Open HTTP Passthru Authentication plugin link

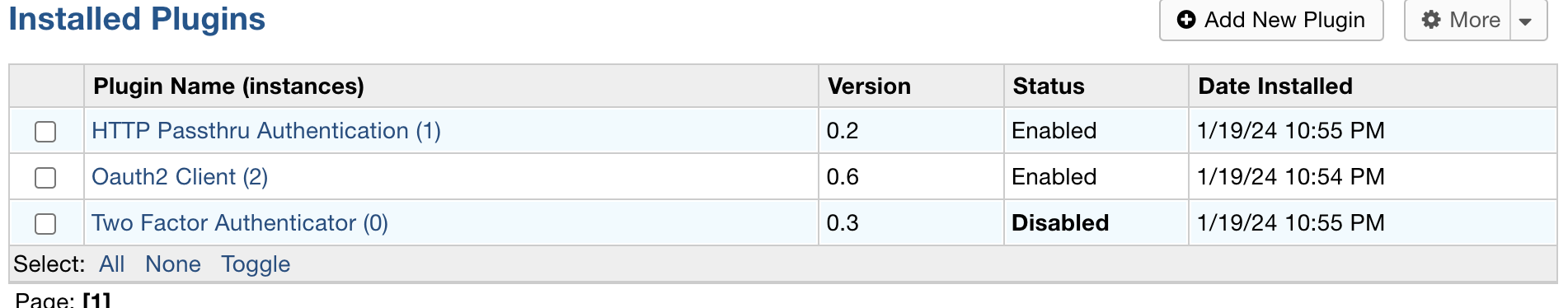(266, 131)
